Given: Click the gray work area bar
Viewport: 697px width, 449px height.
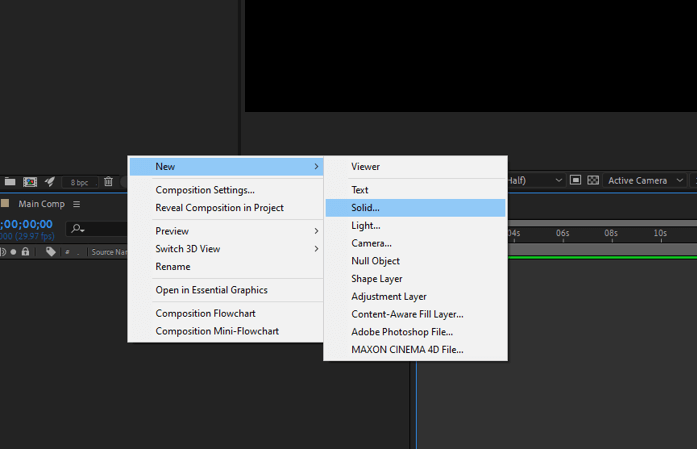Looking at the screenshot, I should [602, 249].
